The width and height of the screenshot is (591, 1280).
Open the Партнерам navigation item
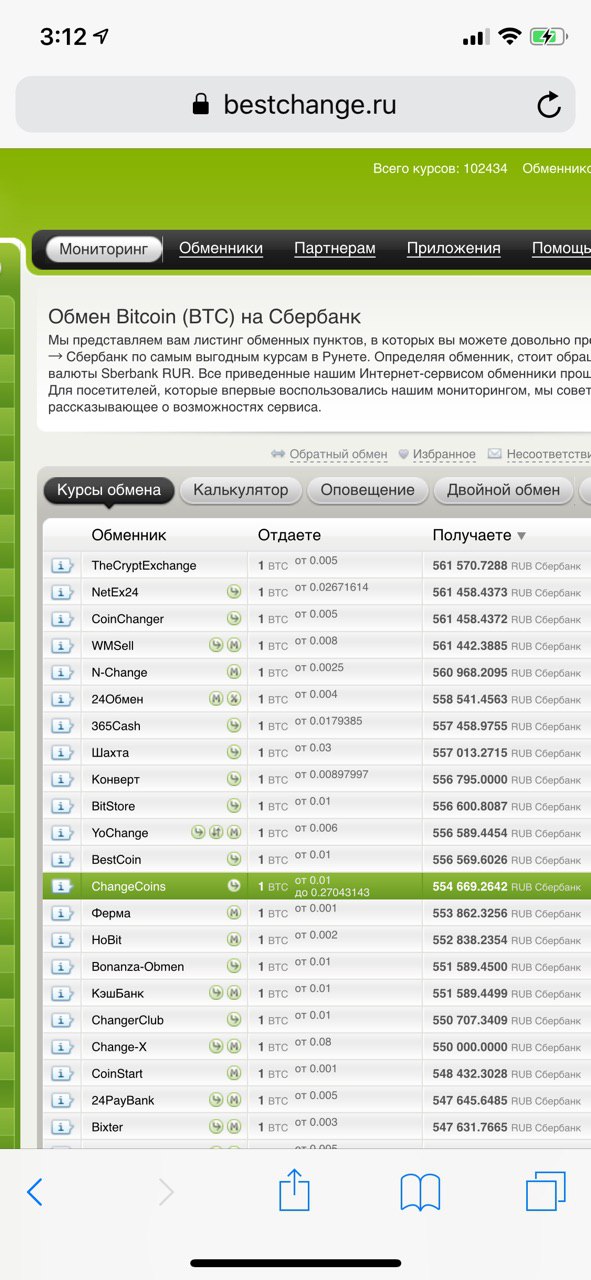pos(335,249)
